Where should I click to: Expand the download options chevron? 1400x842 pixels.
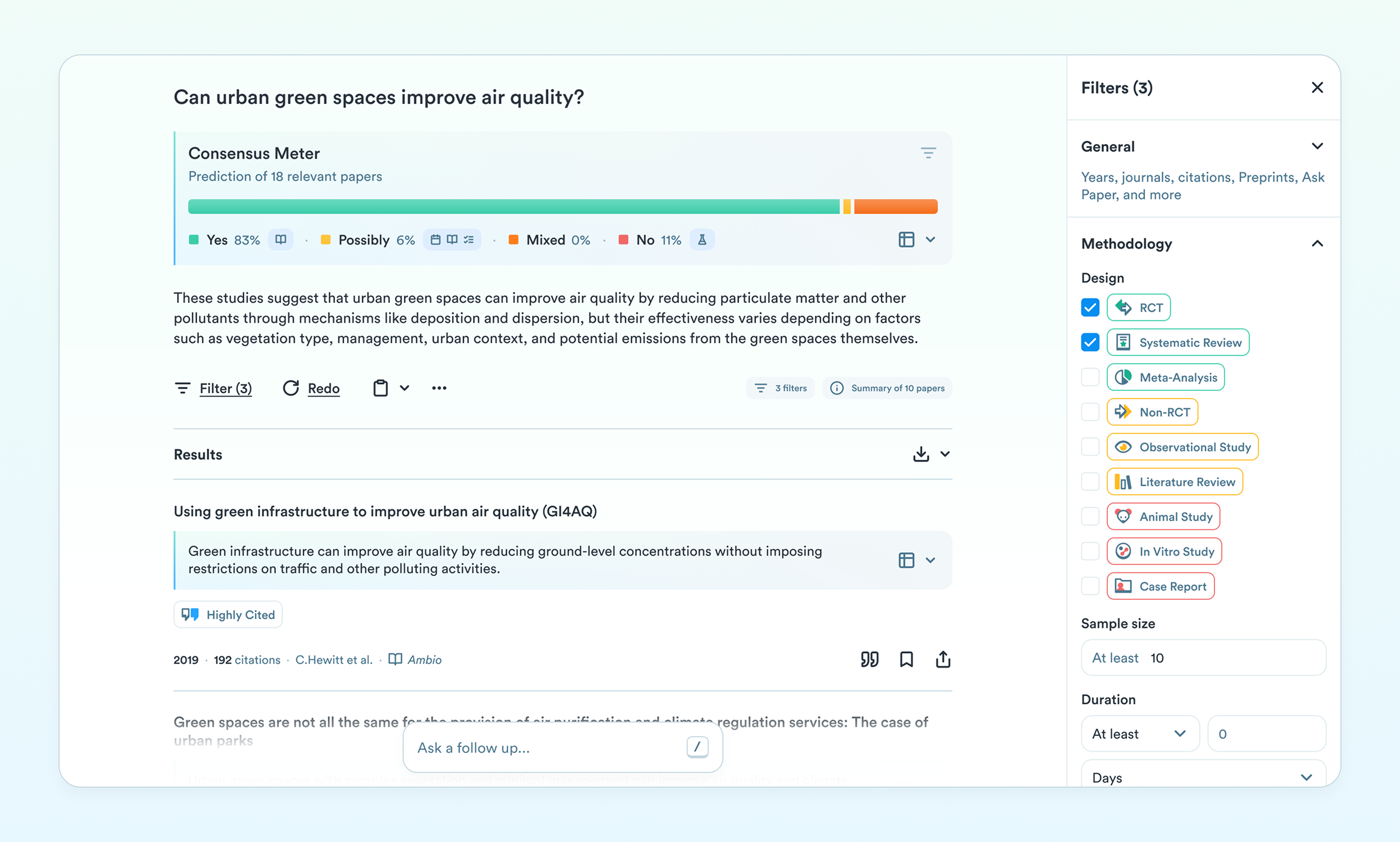(945, 454)
